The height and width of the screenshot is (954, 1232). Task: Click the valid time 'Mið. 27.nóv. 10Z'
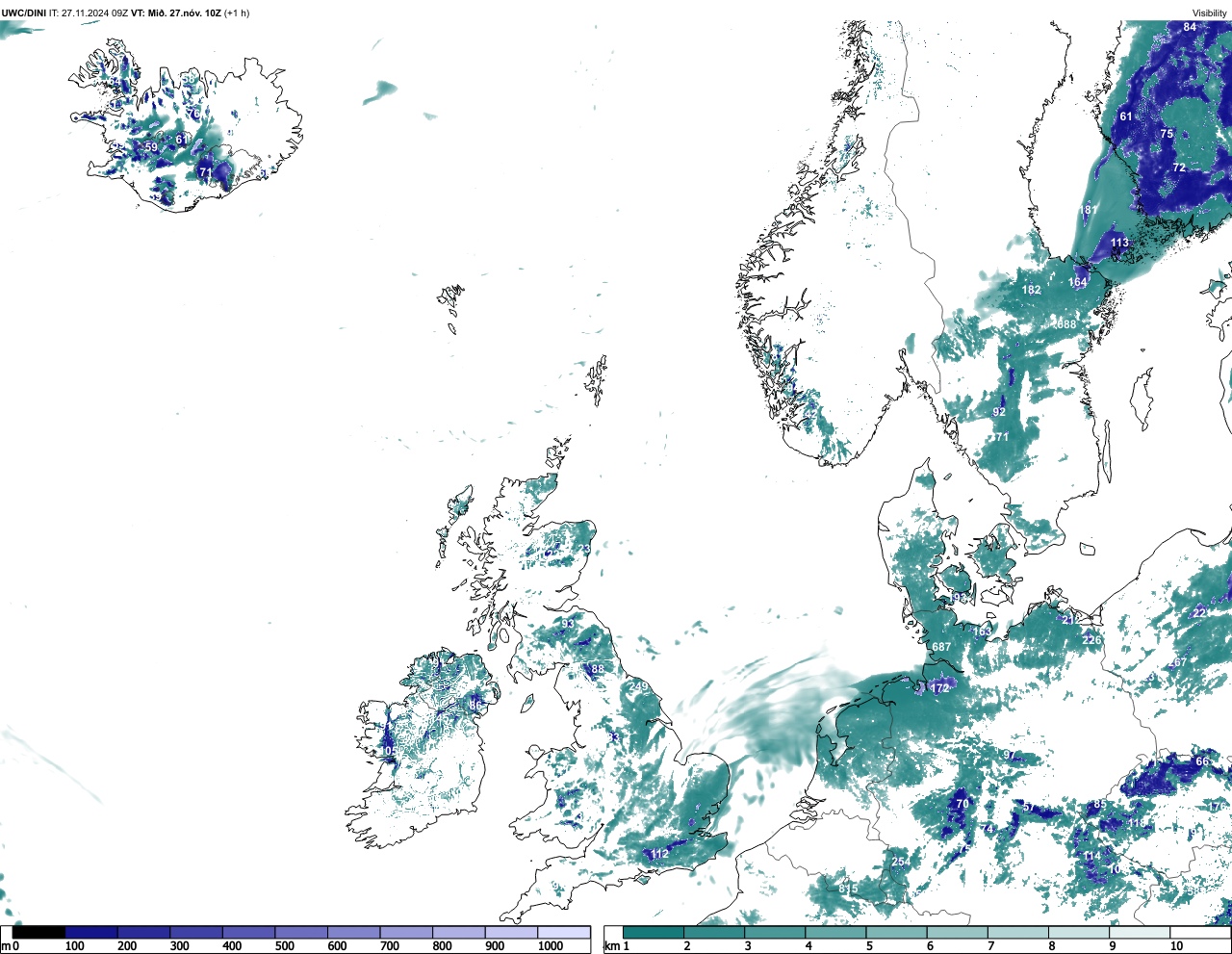pos(183,13)
